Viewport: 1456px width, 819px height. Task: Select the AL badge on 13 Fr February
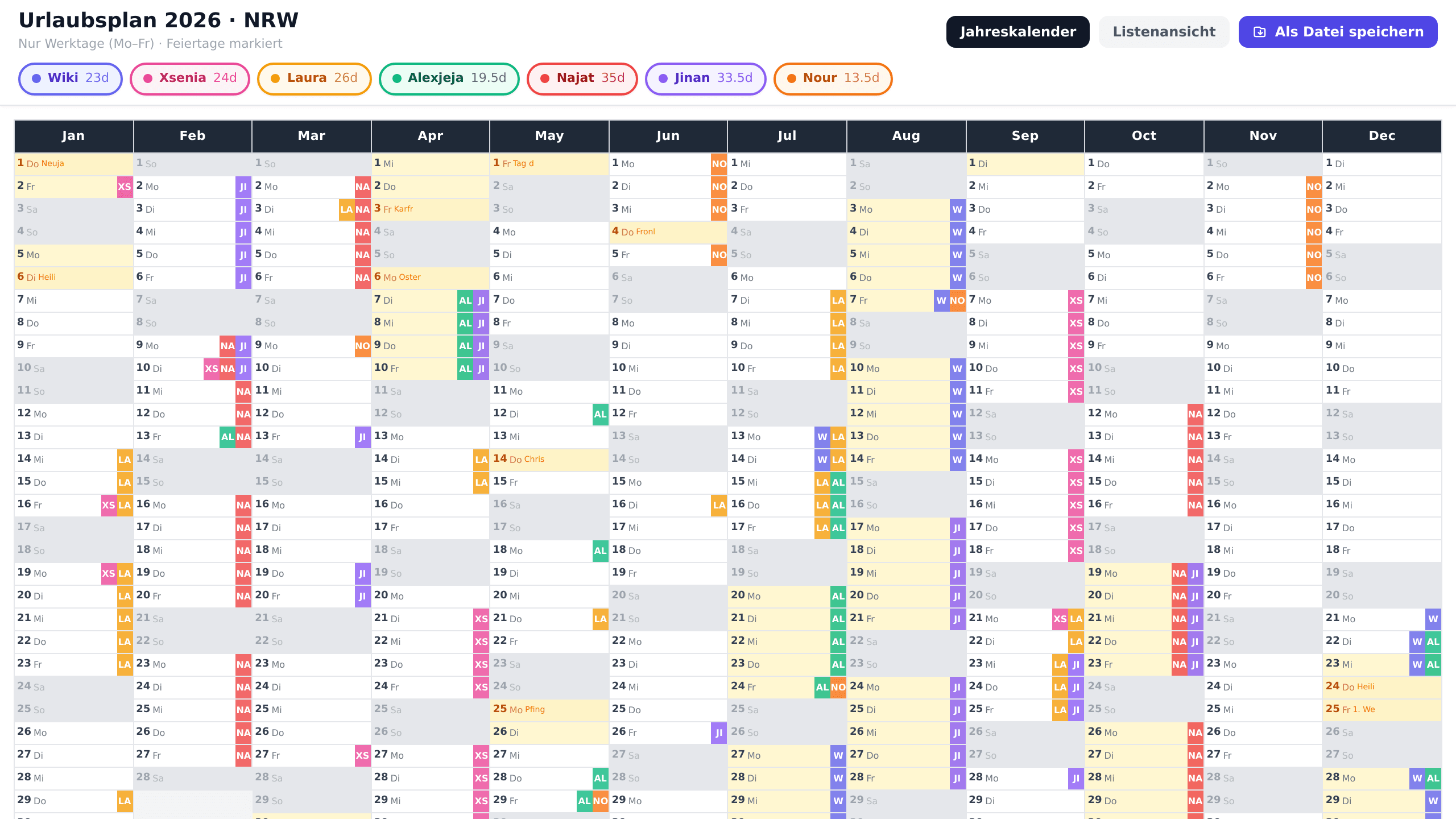227,437
